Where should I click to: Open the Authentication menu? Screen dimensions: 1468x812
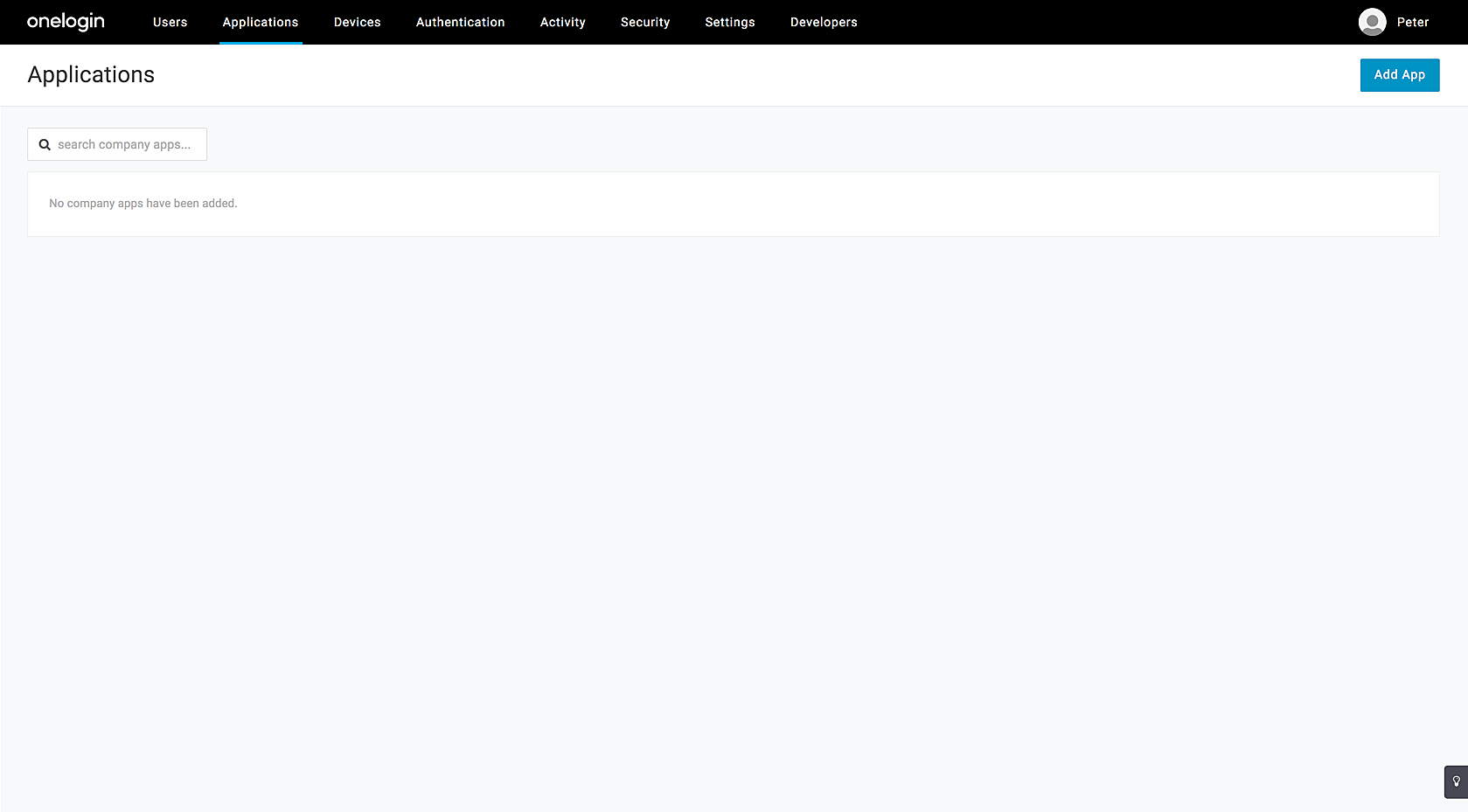pos(460,22)
